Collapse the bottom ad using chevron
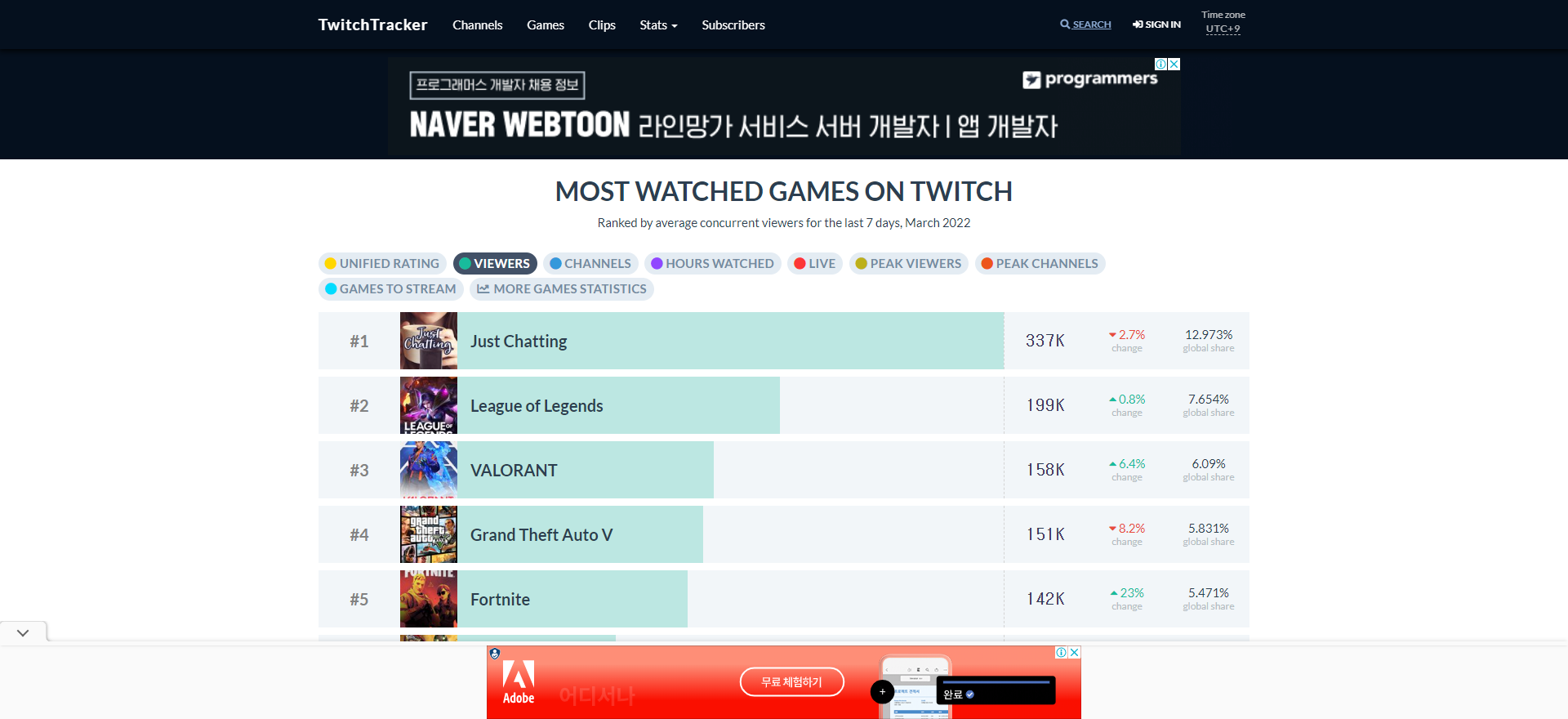This screenshot has width=1568, height=719. [x=23, y=632]
